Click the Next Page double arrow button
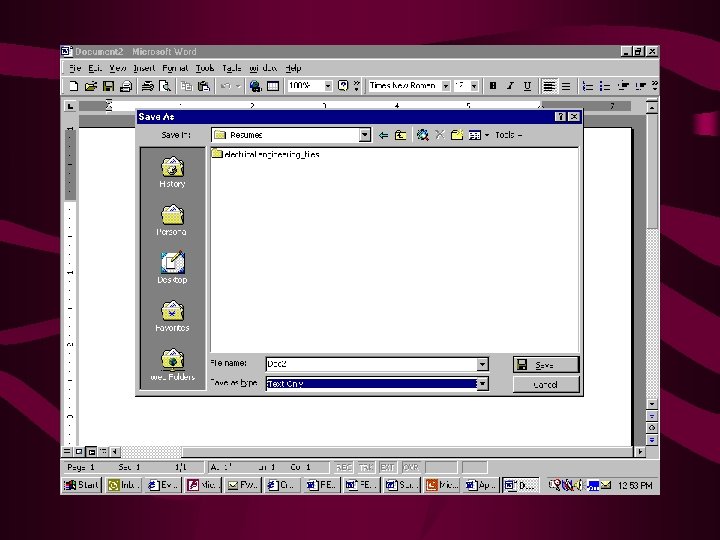720x540 pixels. point(652,440)
